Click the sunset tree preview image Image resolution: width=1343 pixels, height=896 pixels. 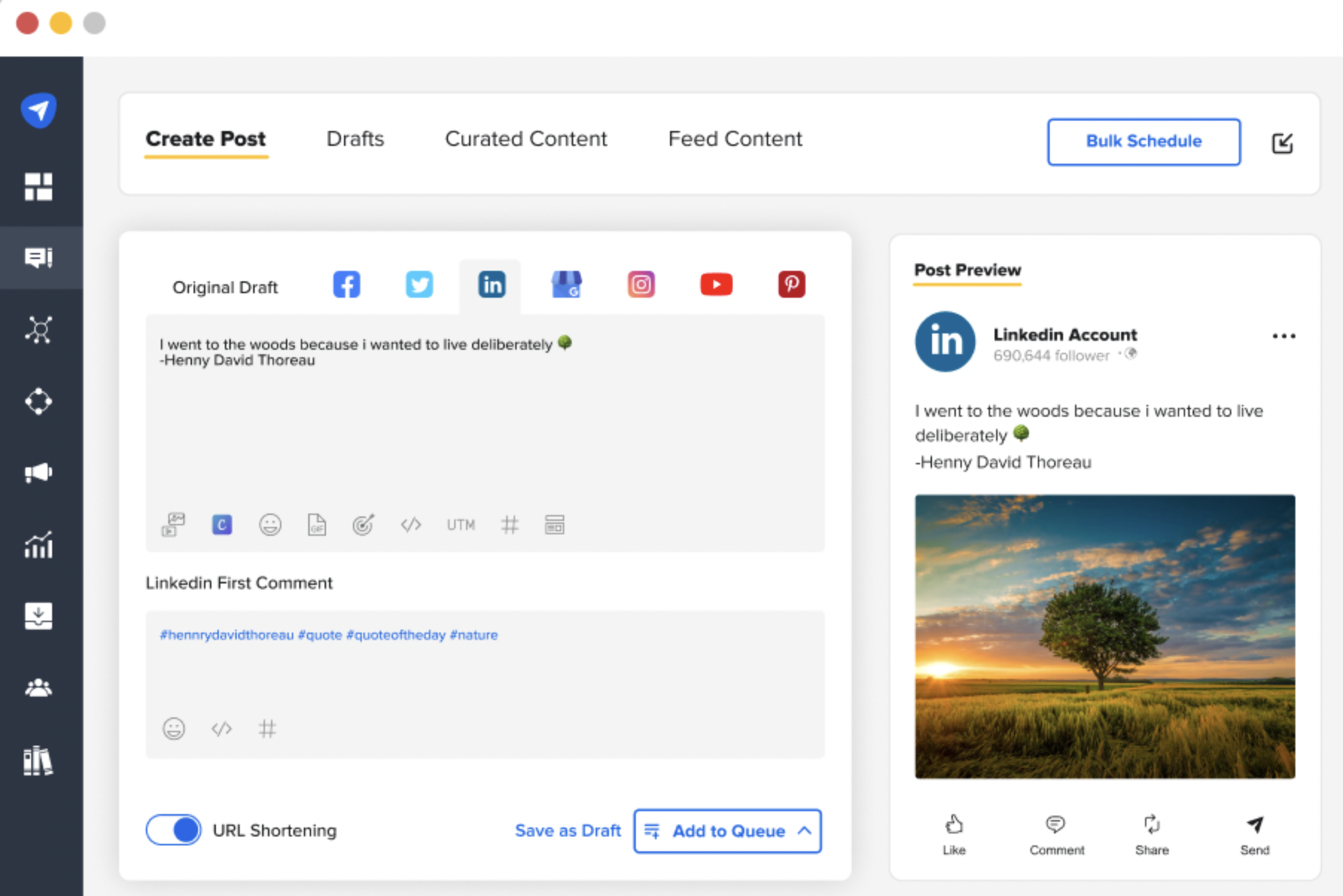tap(1105, 636)
